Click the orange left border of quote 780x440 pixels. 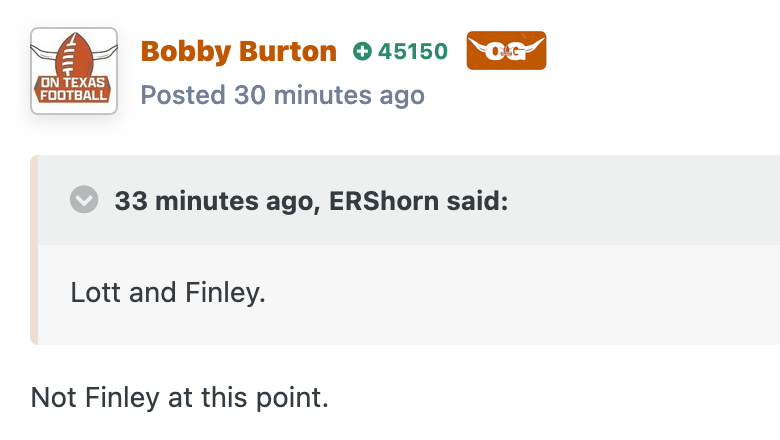click(34, 250)
